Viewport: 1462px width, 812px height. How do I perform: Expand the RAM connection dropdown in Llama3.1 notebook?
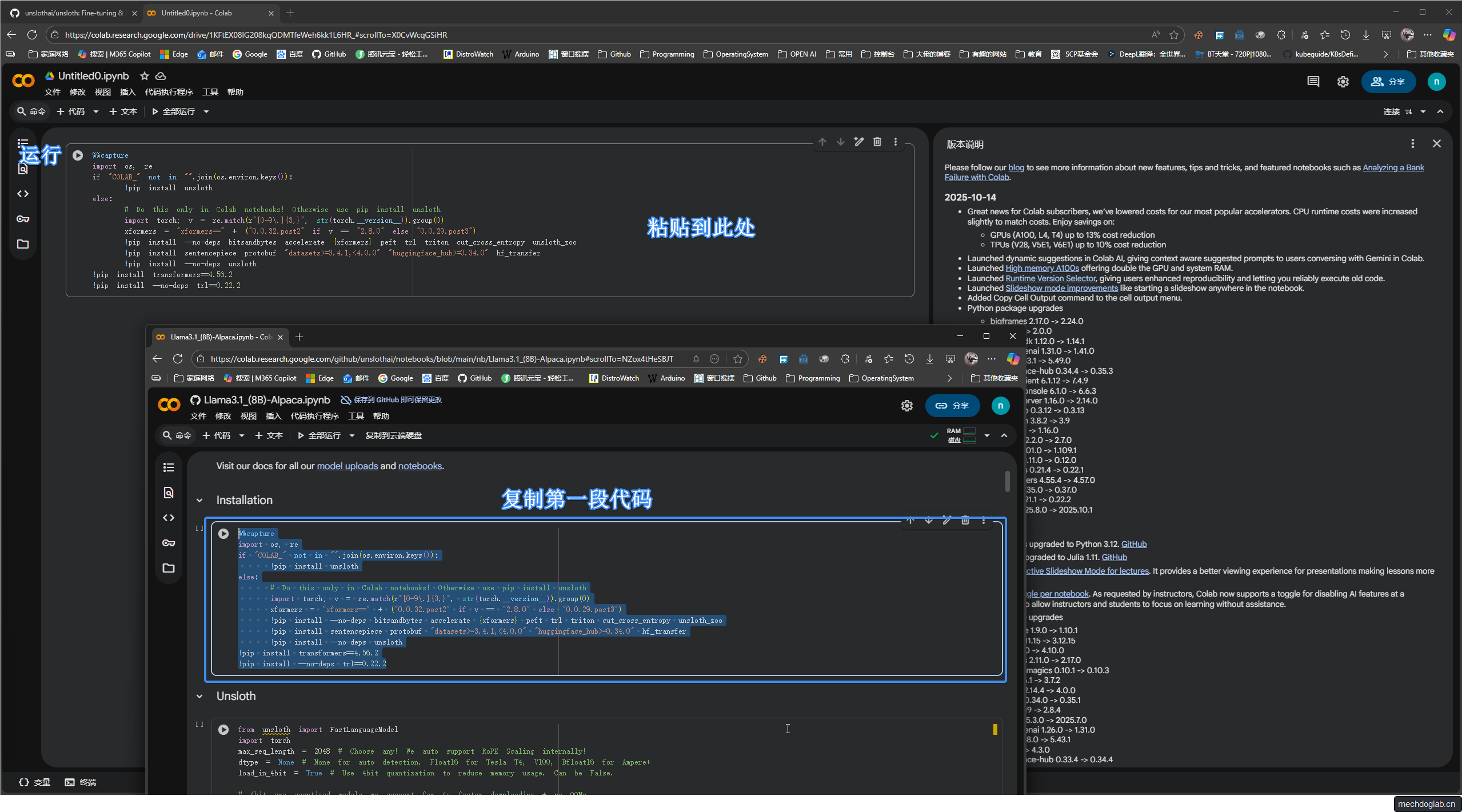coord(986,435)
